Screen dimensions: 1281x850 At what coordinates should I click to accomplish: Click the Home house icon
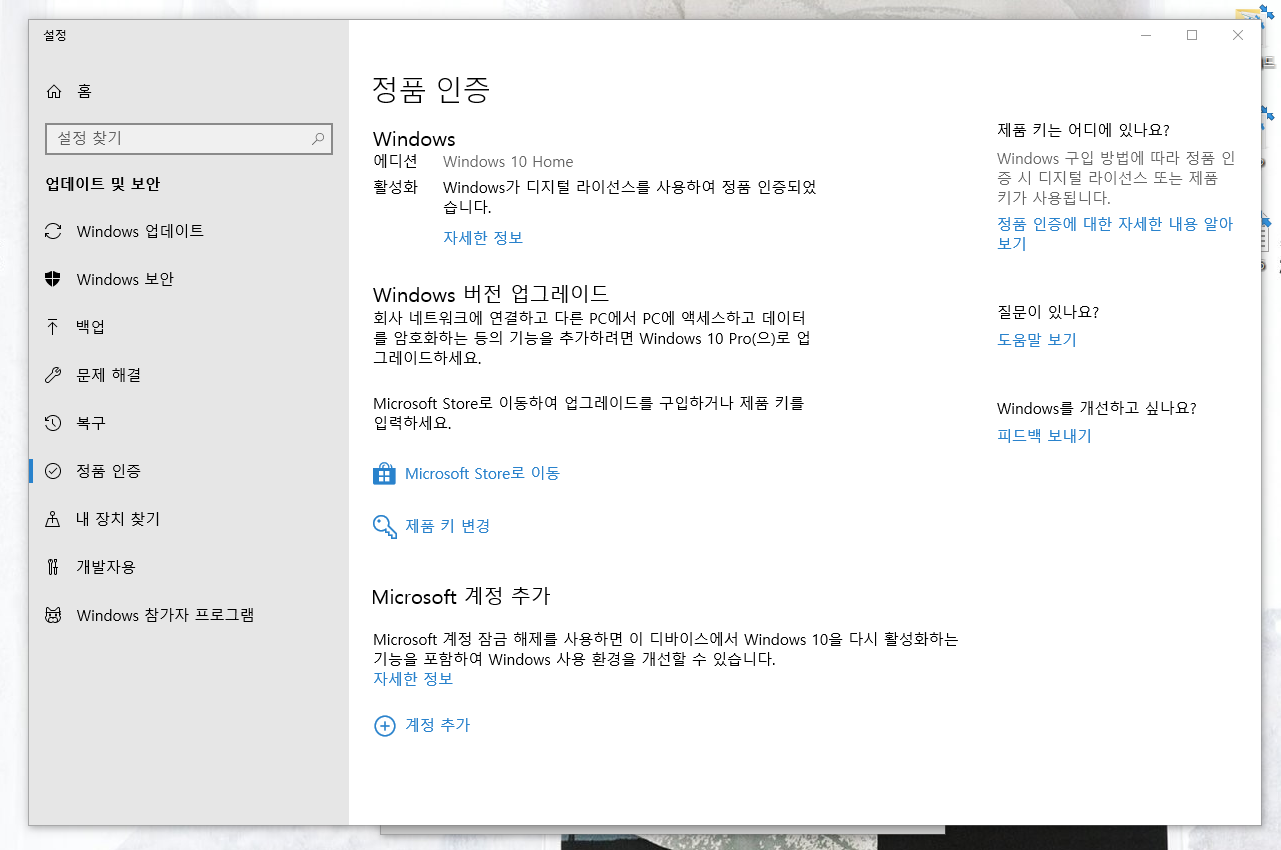54,91
